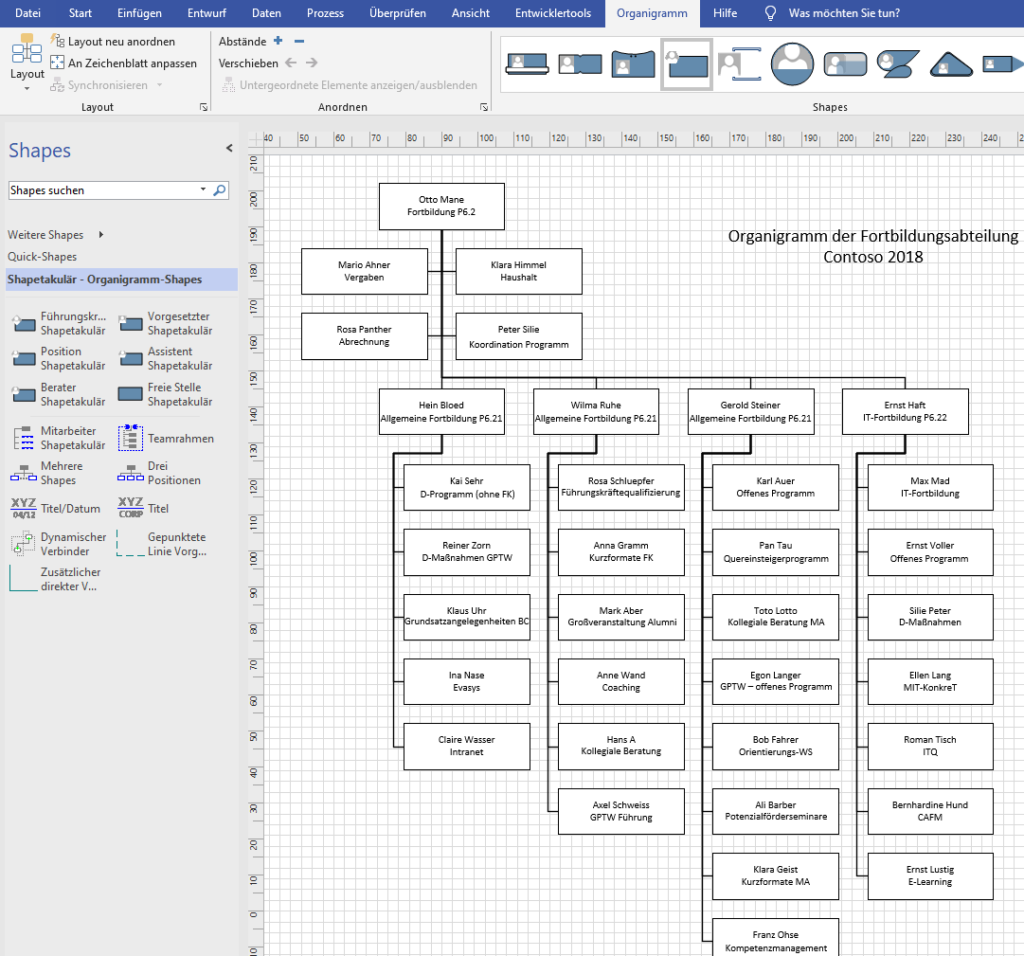Select the Teamrahmen shape

(x=166, y=438)
